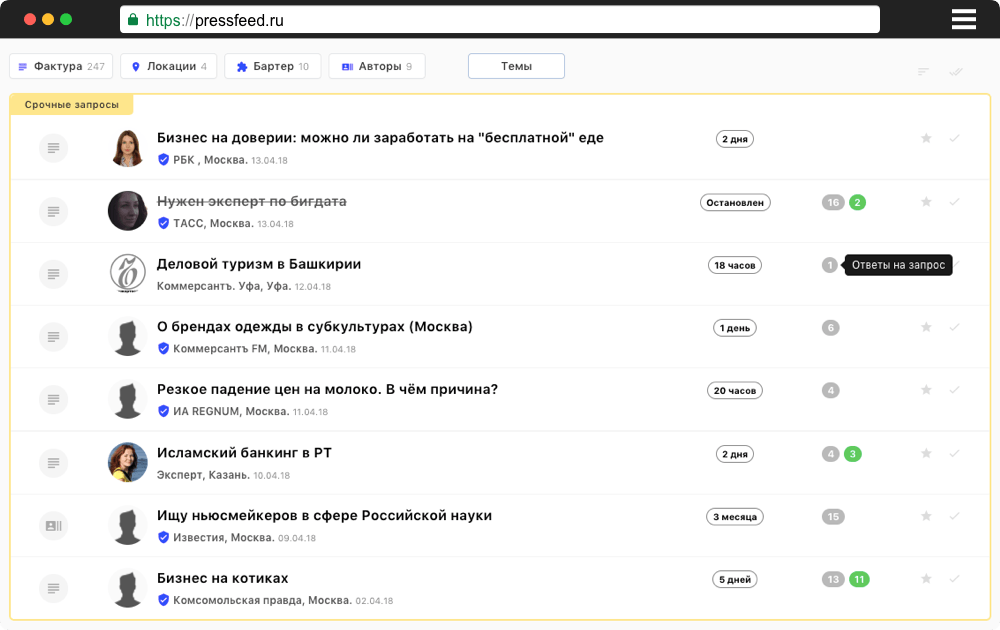This screenshot has width=1000, height=630.
Task: Star the "Бизнес на доверии" request
Action: [926, 139]
